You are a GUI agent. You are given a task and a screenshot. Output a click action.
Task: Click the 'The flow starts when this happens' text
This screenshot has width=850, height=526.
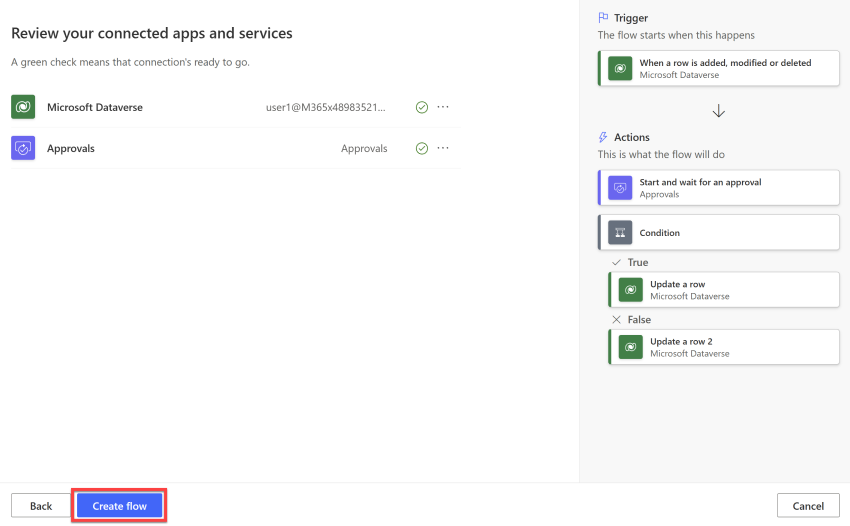pos(676,35)
